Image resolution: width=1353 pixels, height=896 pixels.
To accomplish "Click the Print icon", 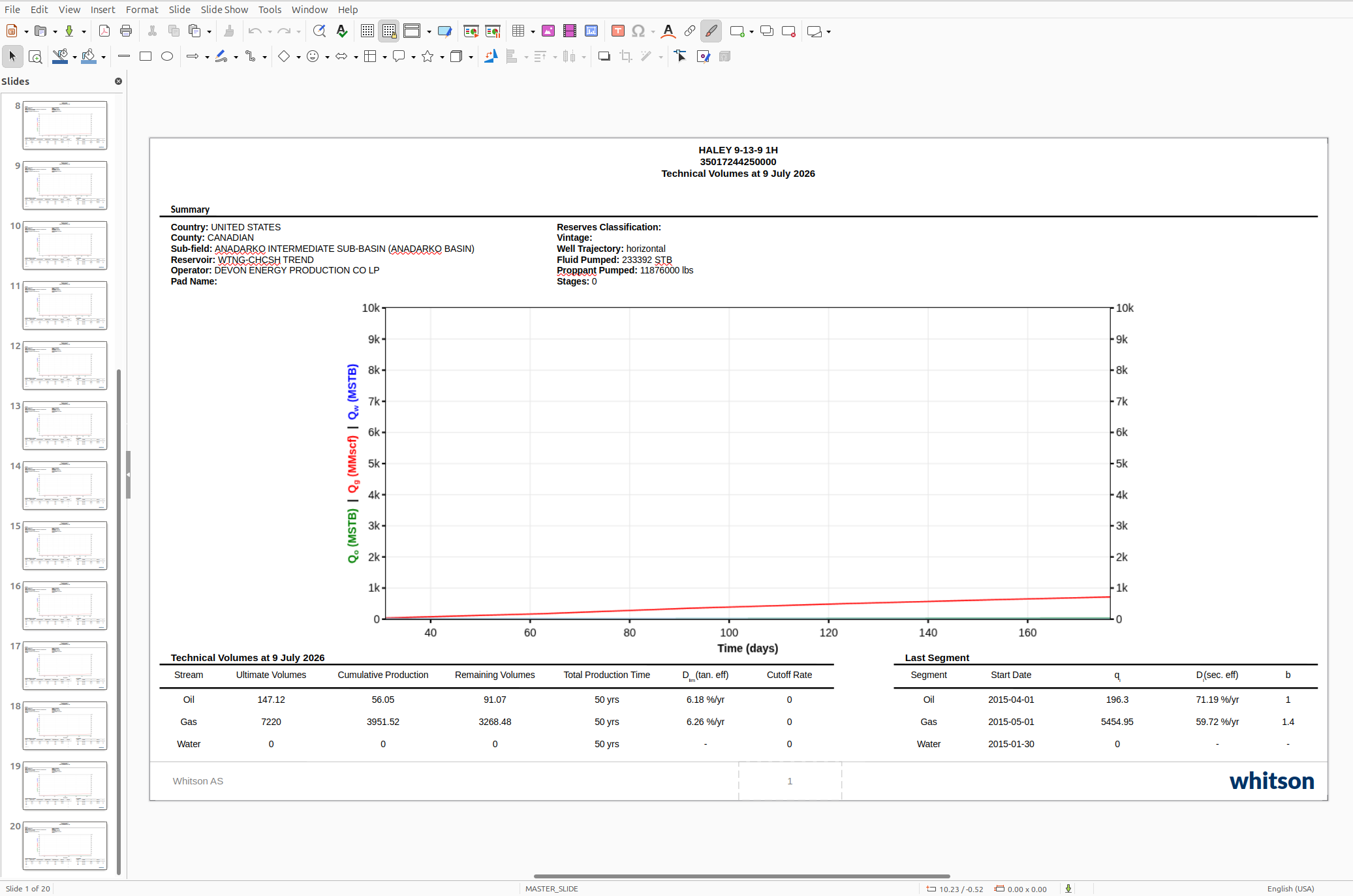I will tap(126, 31).
